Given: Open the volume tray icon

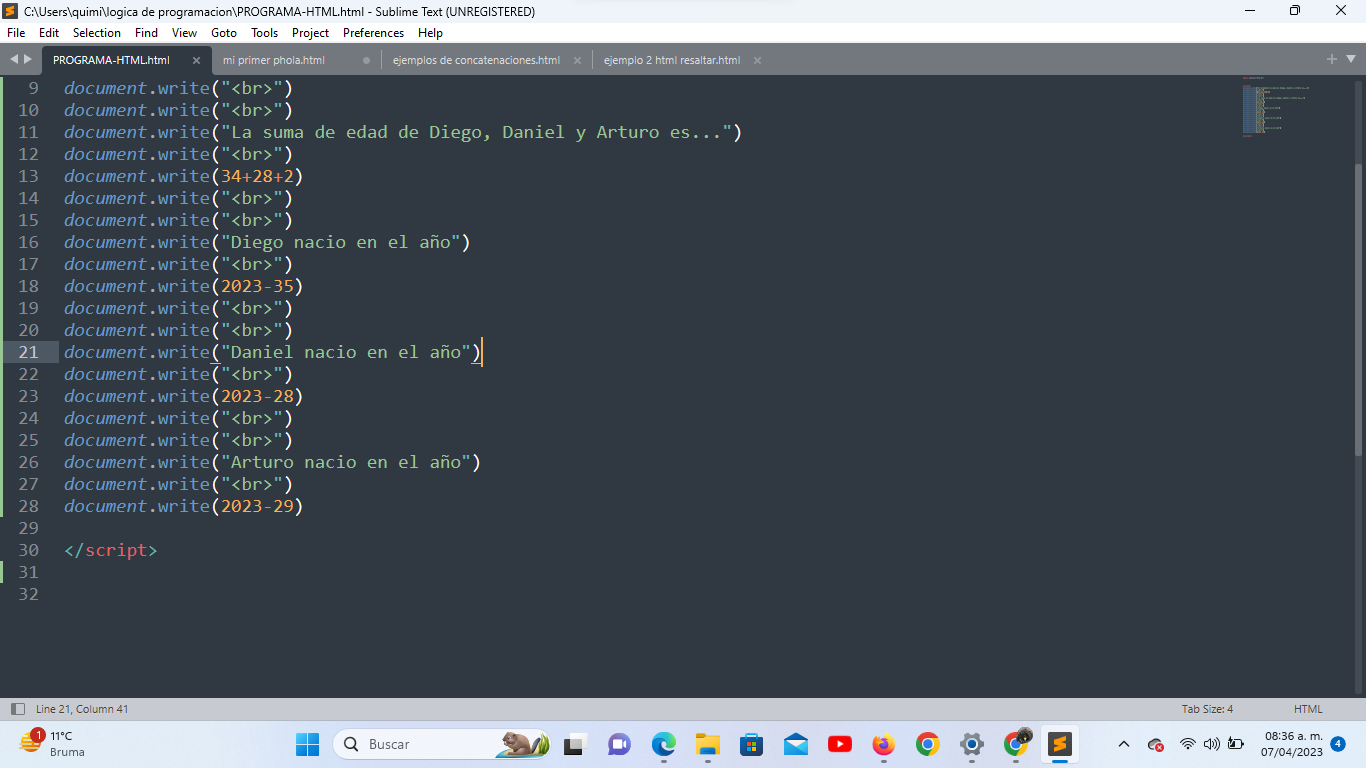Looking at the screenshot, I should pyautogui.click(x=1211, y=744).
